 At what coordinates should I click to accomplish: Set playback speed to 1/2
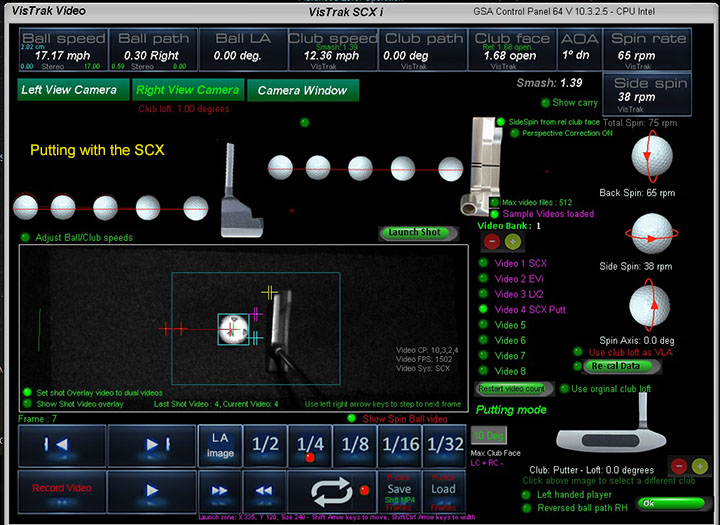coord(265,445)
